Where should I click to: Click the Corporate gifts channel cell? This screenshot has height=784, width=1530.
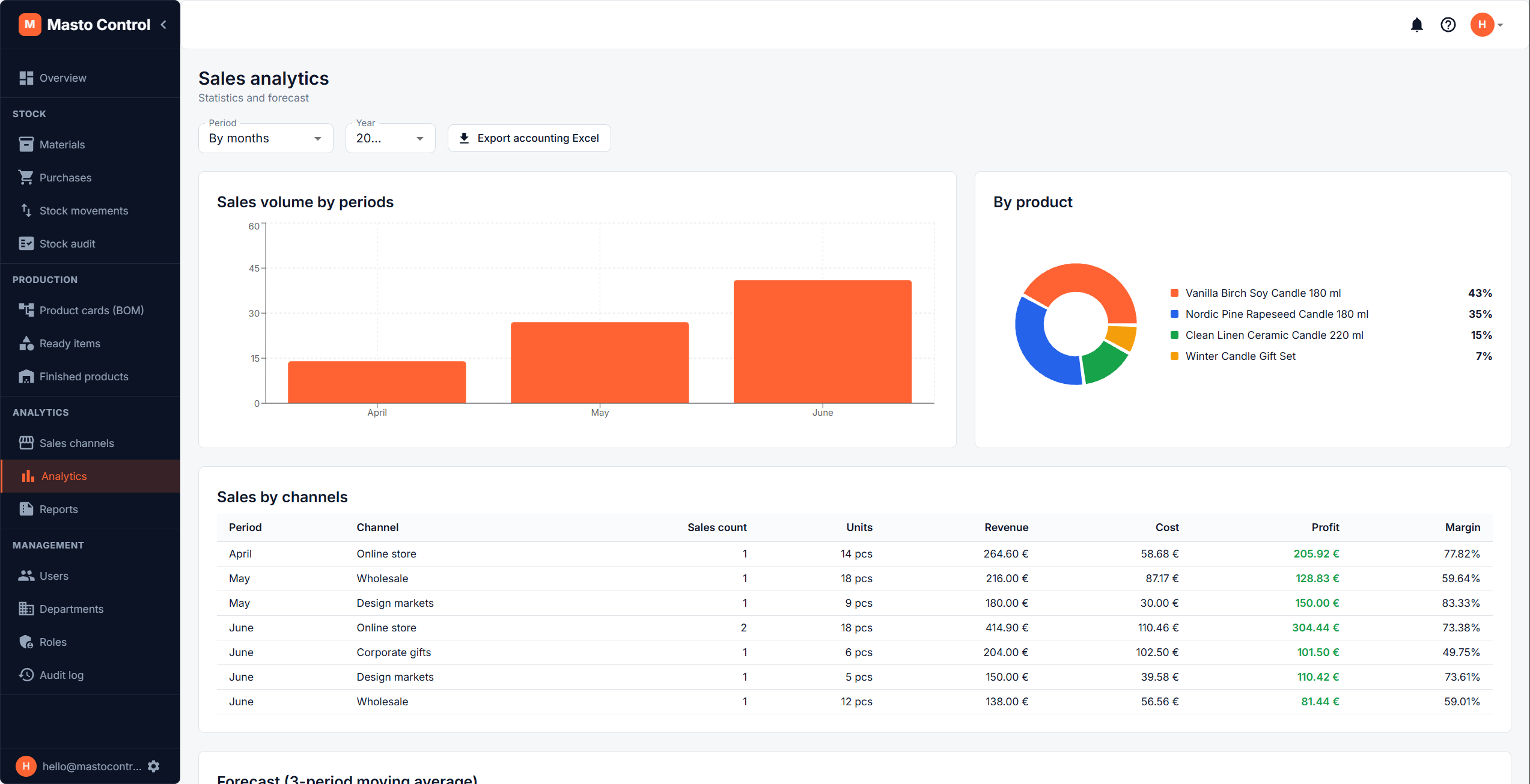394,652
